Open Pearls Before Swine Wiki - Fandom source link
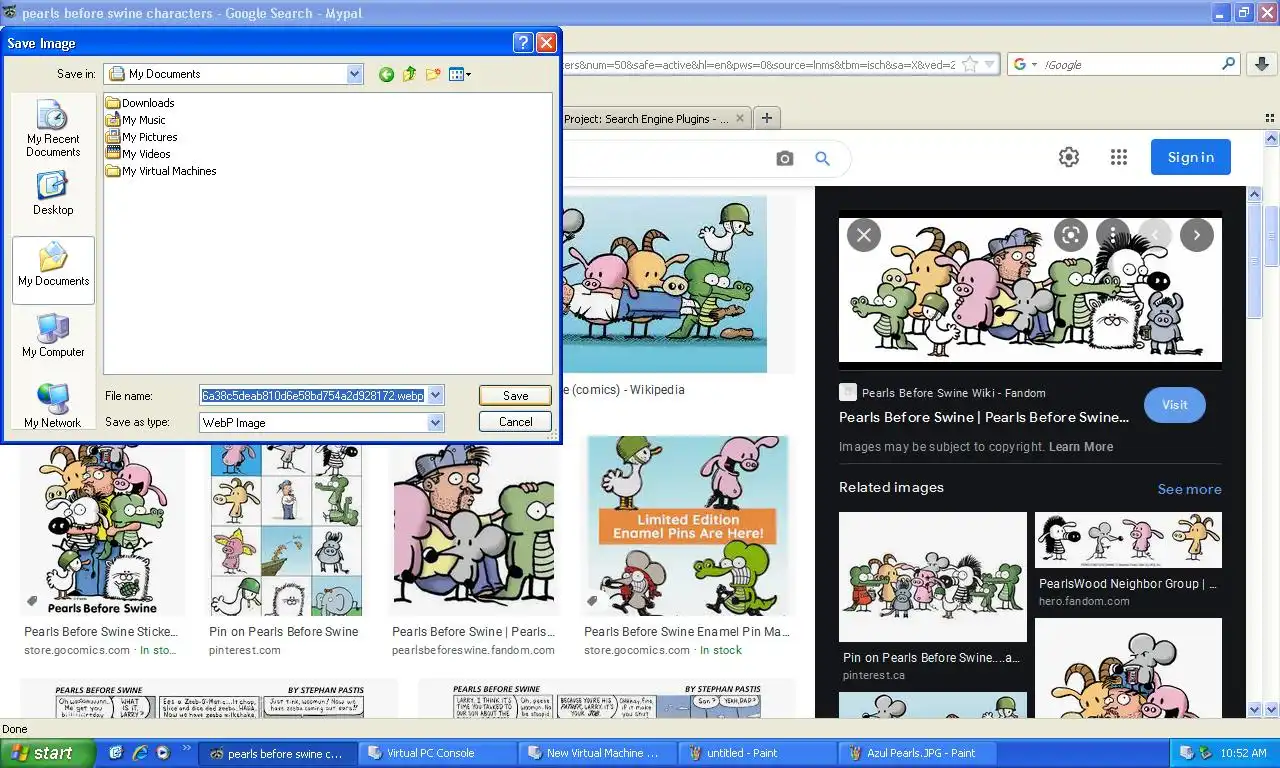This screenshot has height=768, width=1280. click(953, 393)
